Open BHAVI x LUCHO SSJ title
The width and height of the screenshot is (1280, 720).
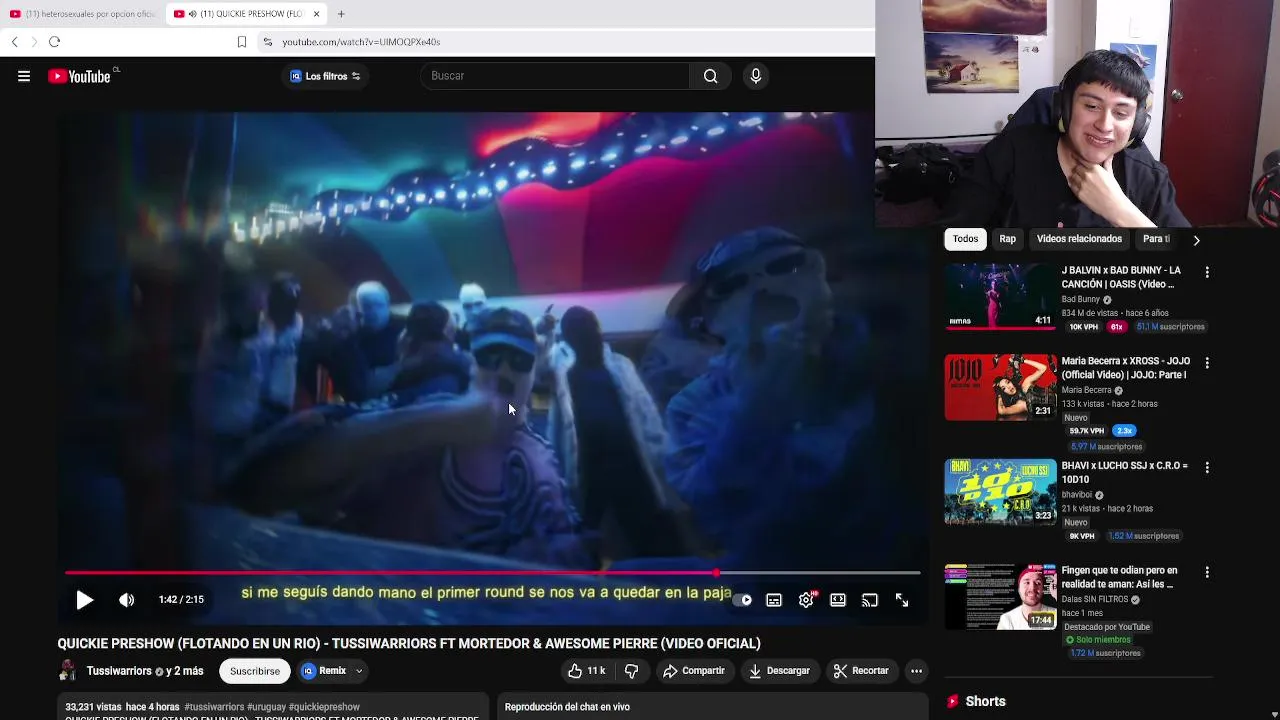1125,472
